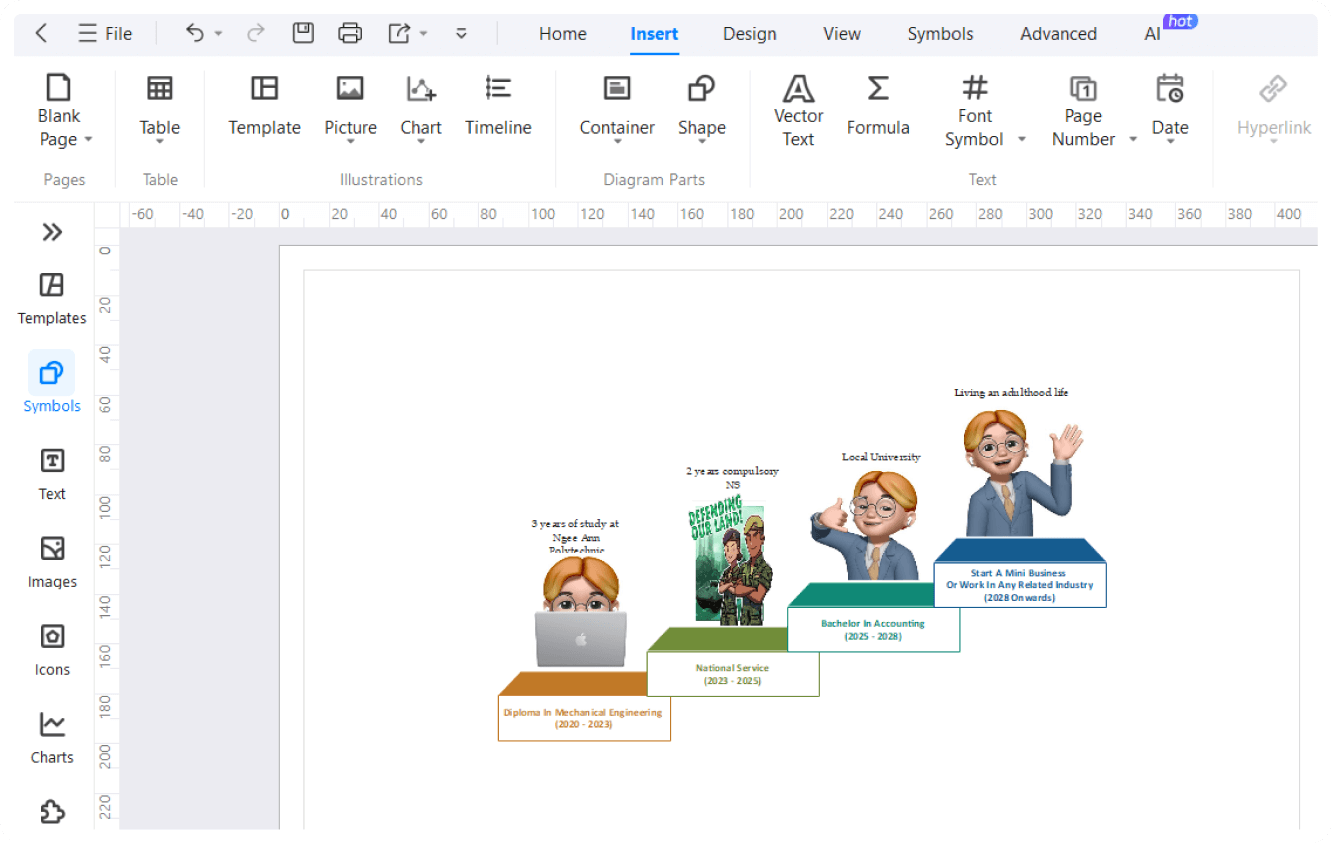This screenshot has width=1332, height=844.
Task: Click the Page Number icon
Action: 1083,88
